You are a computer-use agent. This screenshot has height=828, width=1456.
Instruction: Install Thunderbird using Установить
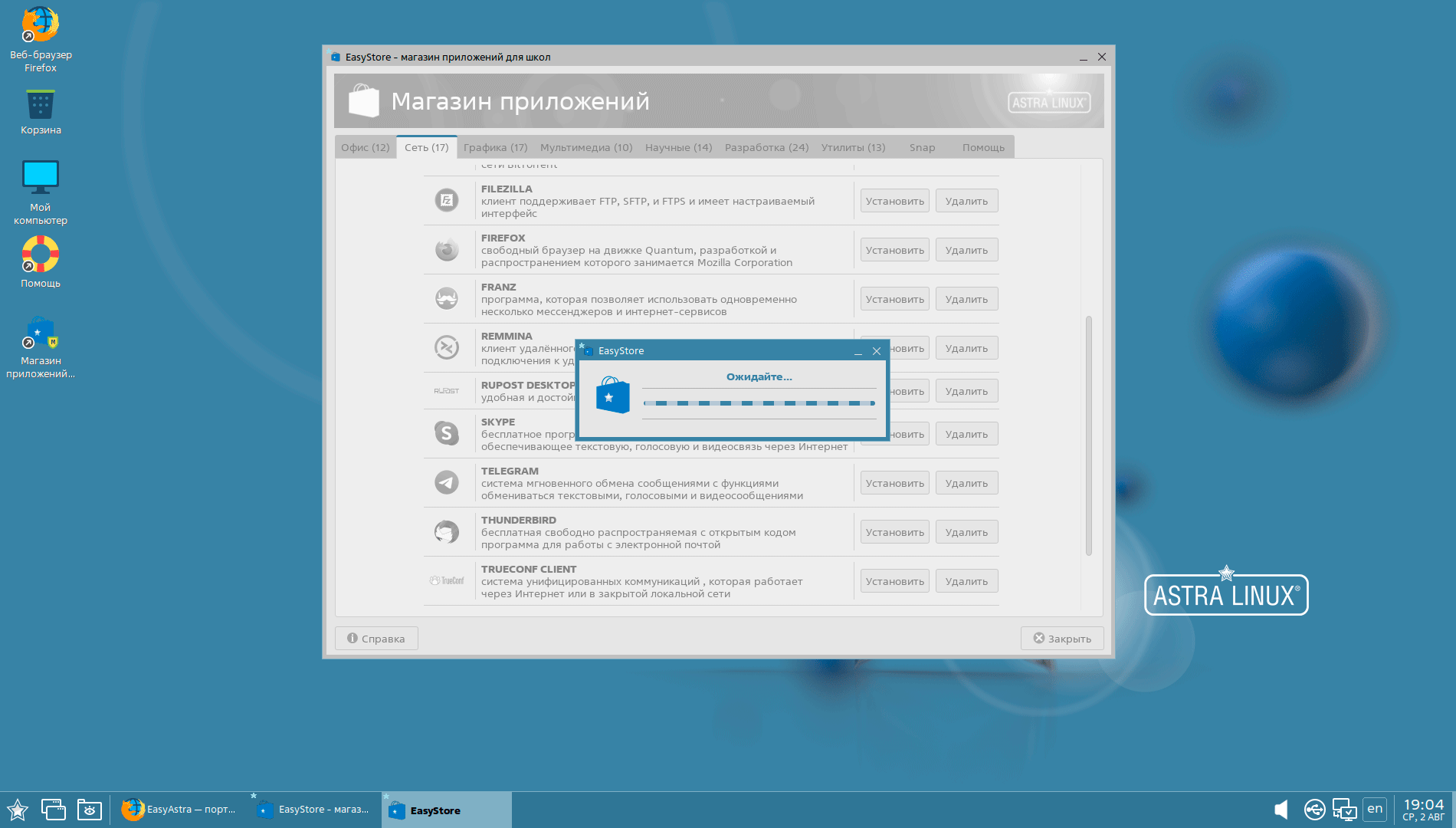coord(895,532)
